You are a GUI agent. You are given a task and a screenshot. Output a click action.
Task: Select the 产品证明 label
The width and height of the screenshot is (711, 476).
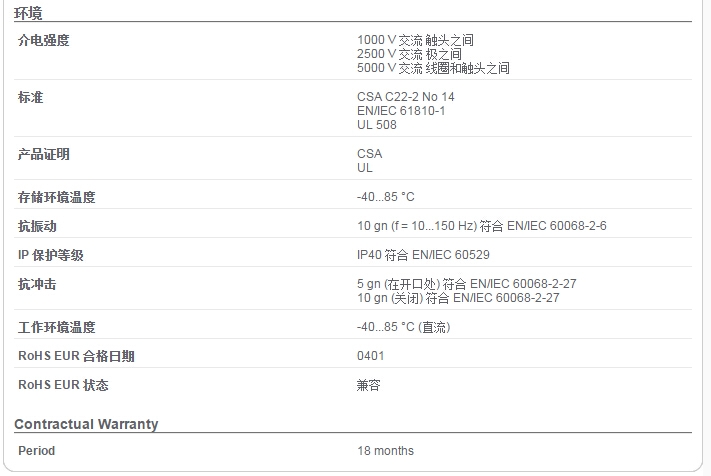click(x=44, y=154)
